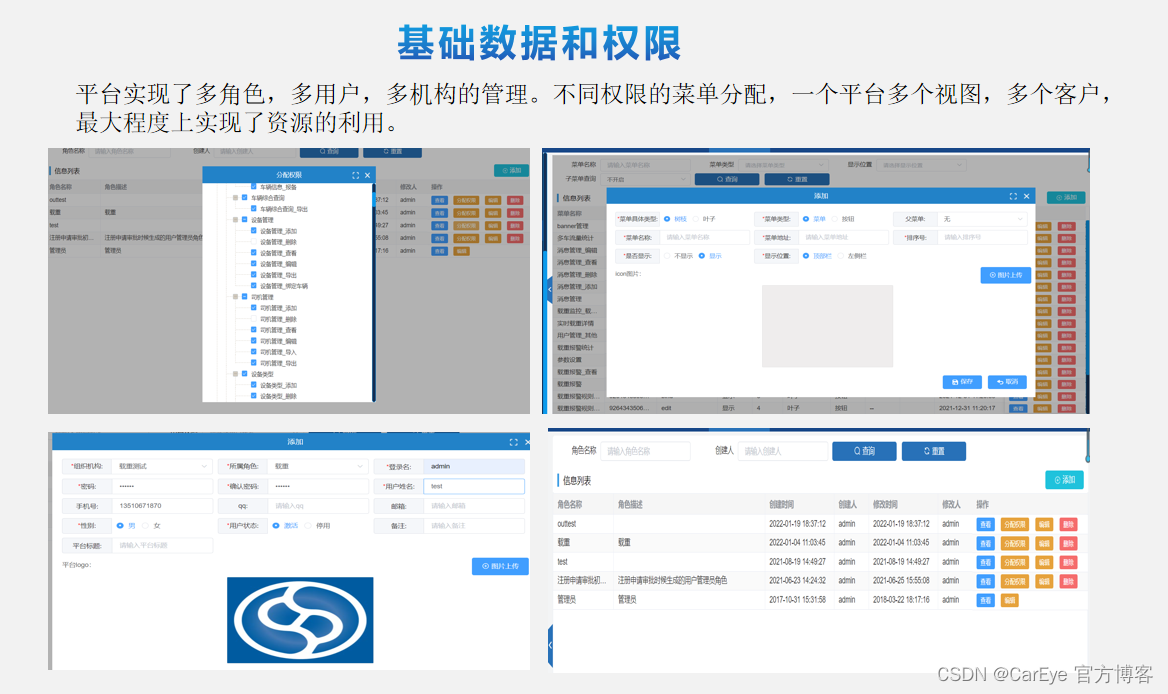This screenshot has height=694, width=1168.
Task: Select the 女 gender radio button
Action: click(x=146, y=525)
